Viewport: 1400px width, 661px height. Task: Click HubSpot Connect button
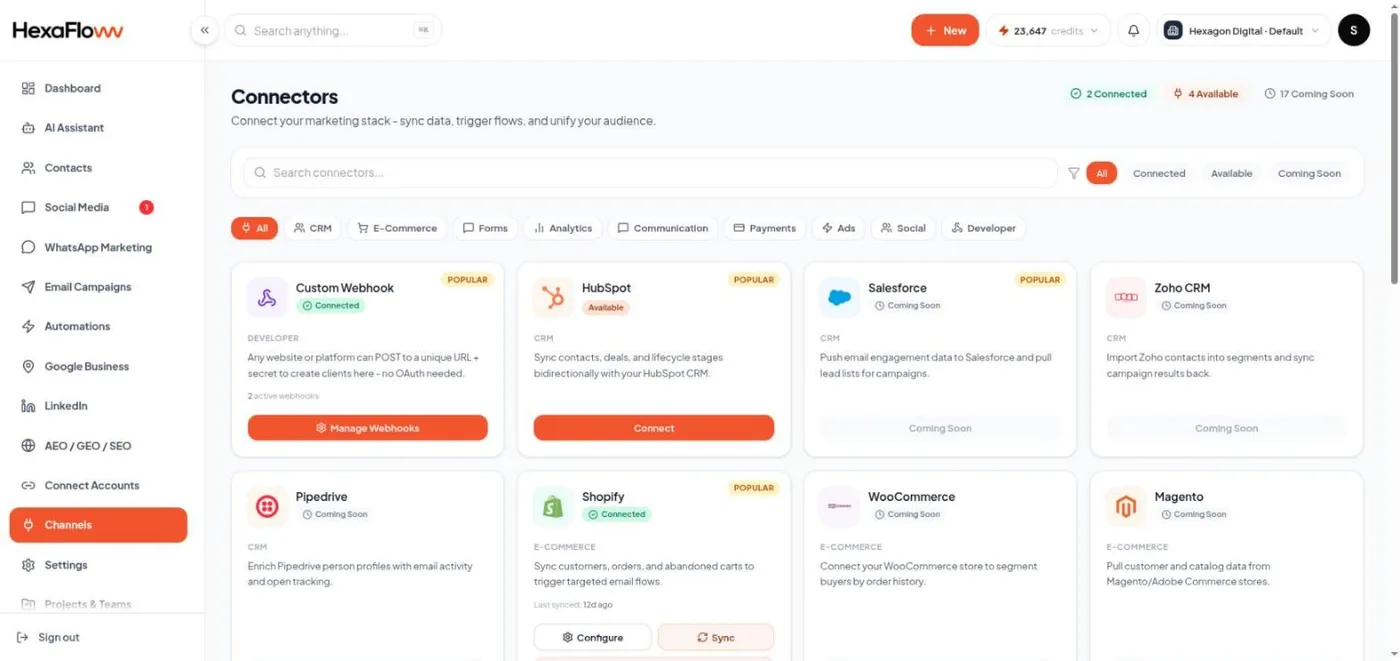(x=654, y=428)
